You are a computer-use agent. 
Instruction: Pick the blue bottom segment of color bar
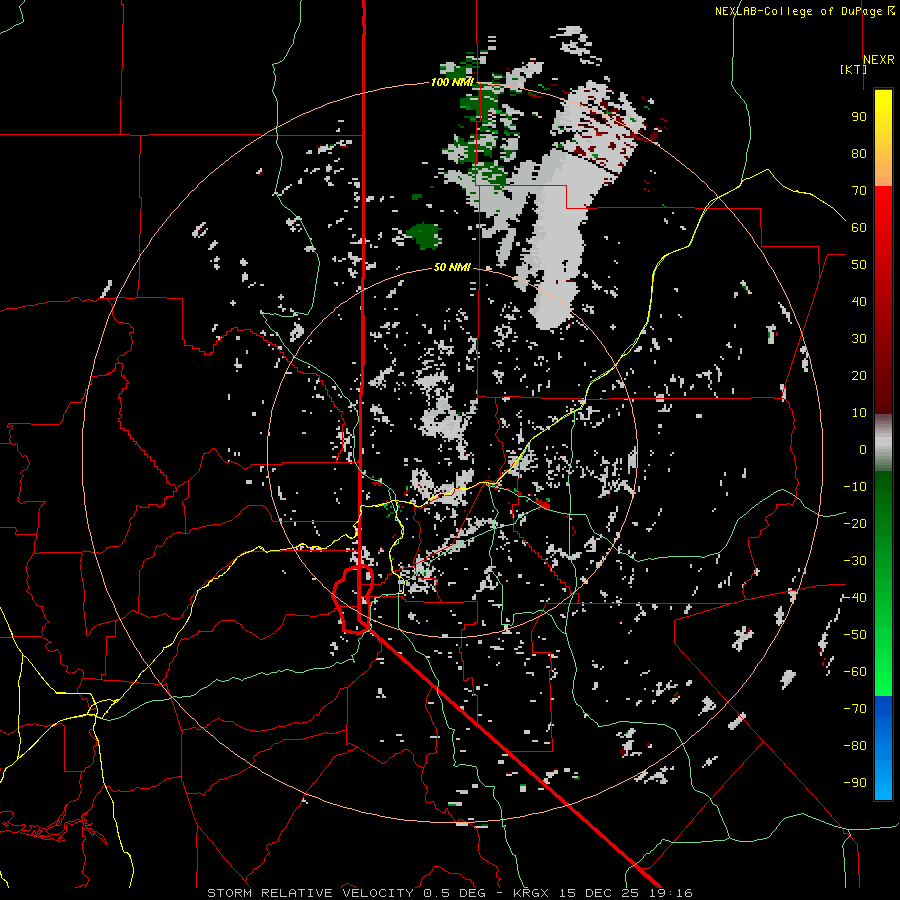tap(883, 747)
